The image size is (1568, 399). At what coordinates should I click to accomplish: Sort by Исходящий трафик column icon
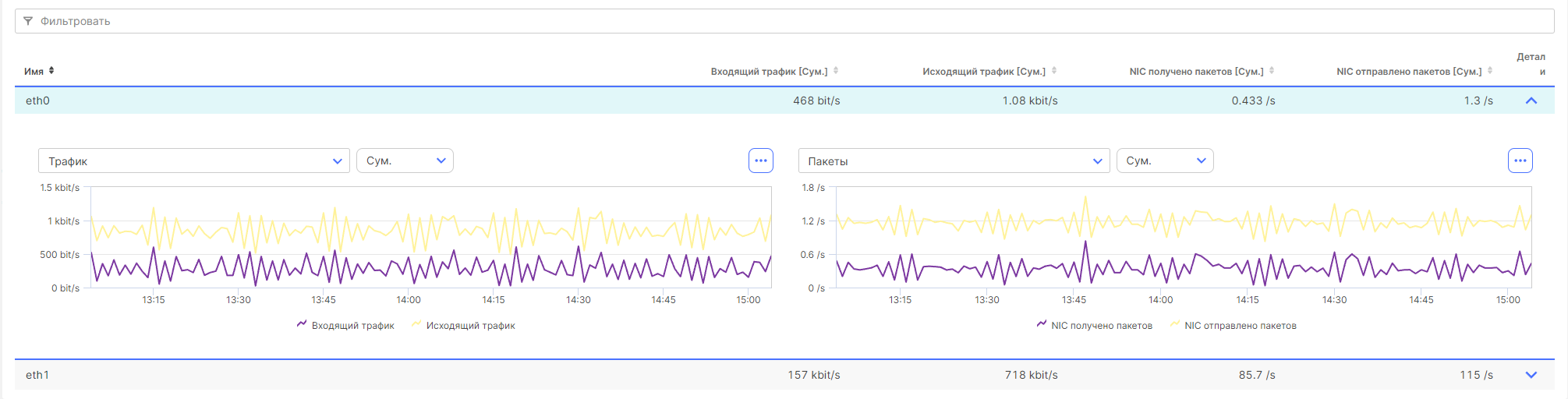[x=1054, y=71]
